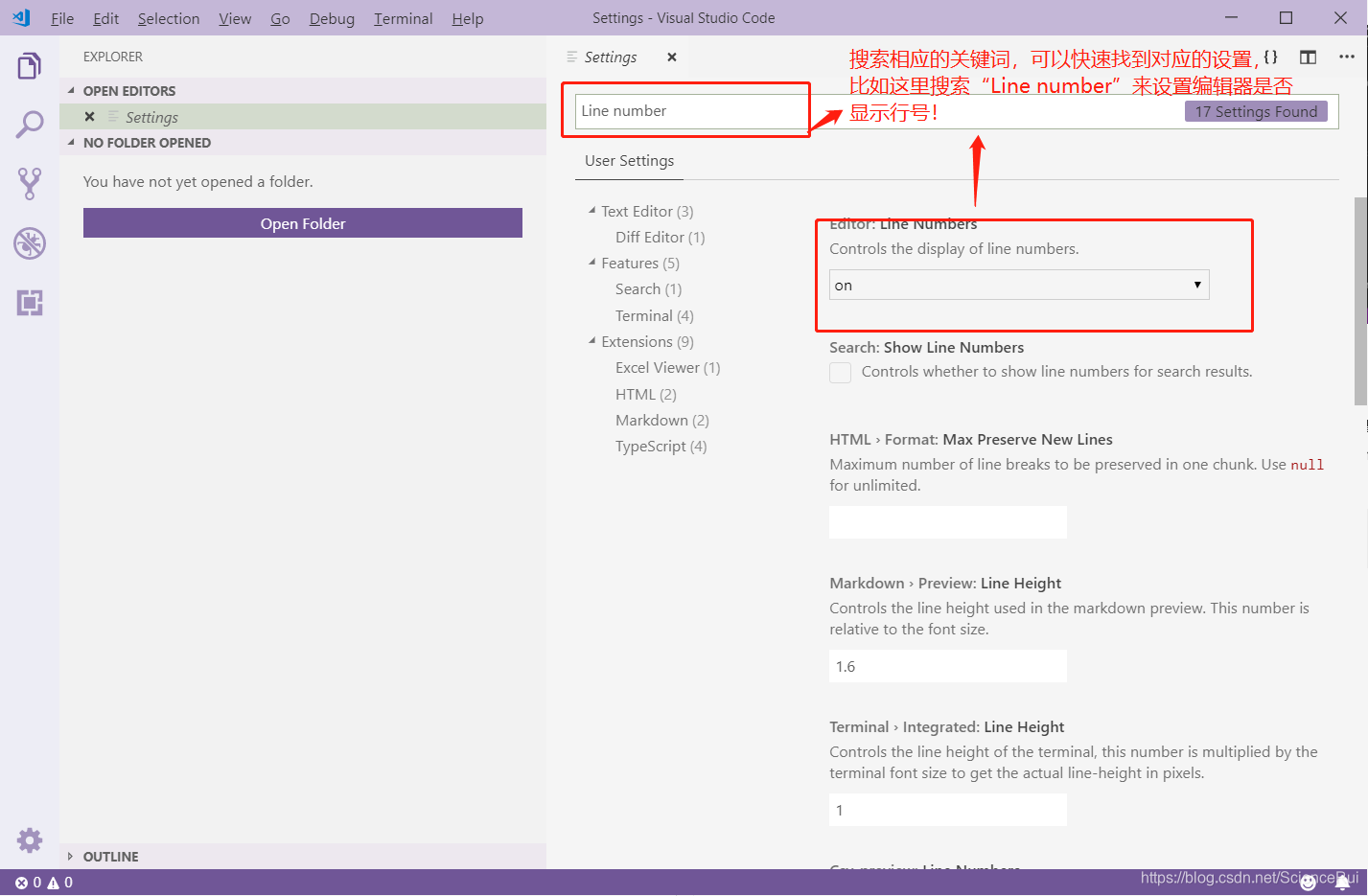This screenshot has height=896, width=1368.
Task: Open the Editor: Line Numbers dropdown
Action: pos(1019,285)
